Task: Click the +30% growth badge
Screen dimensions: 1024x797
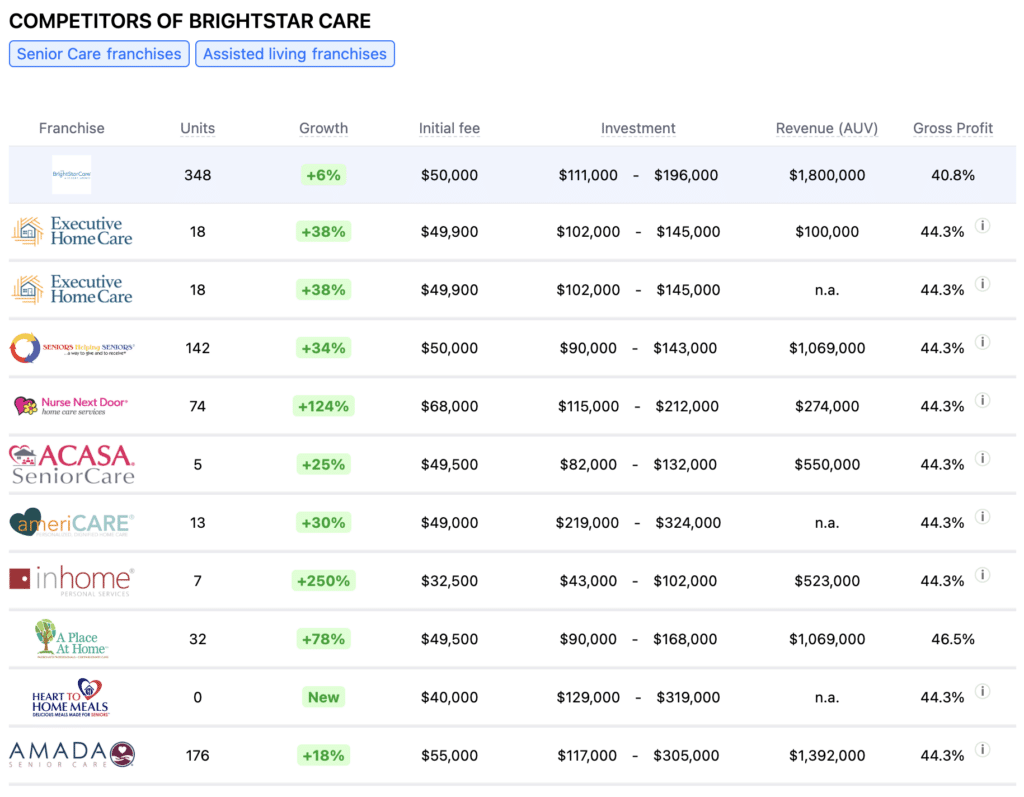Action: pos(323,522)
